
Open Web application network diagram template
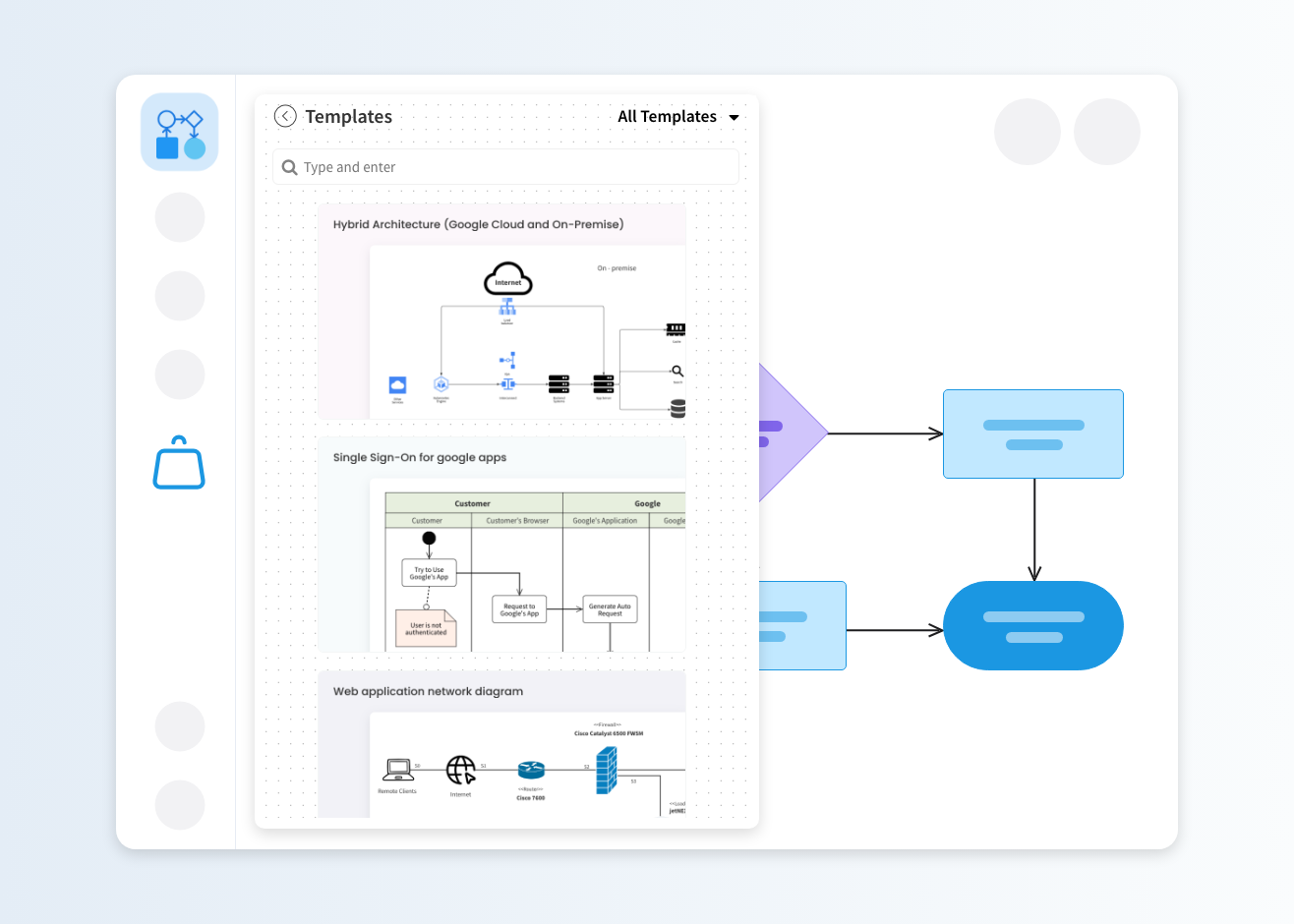point(501,744)
